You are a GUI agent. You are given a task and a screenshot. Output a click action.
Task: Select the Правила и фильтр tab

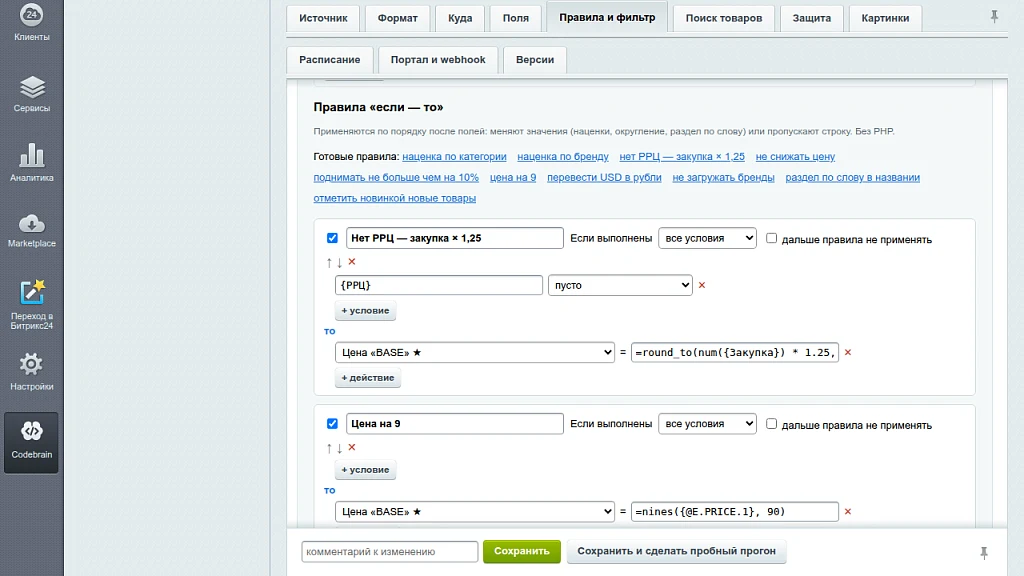607,18
